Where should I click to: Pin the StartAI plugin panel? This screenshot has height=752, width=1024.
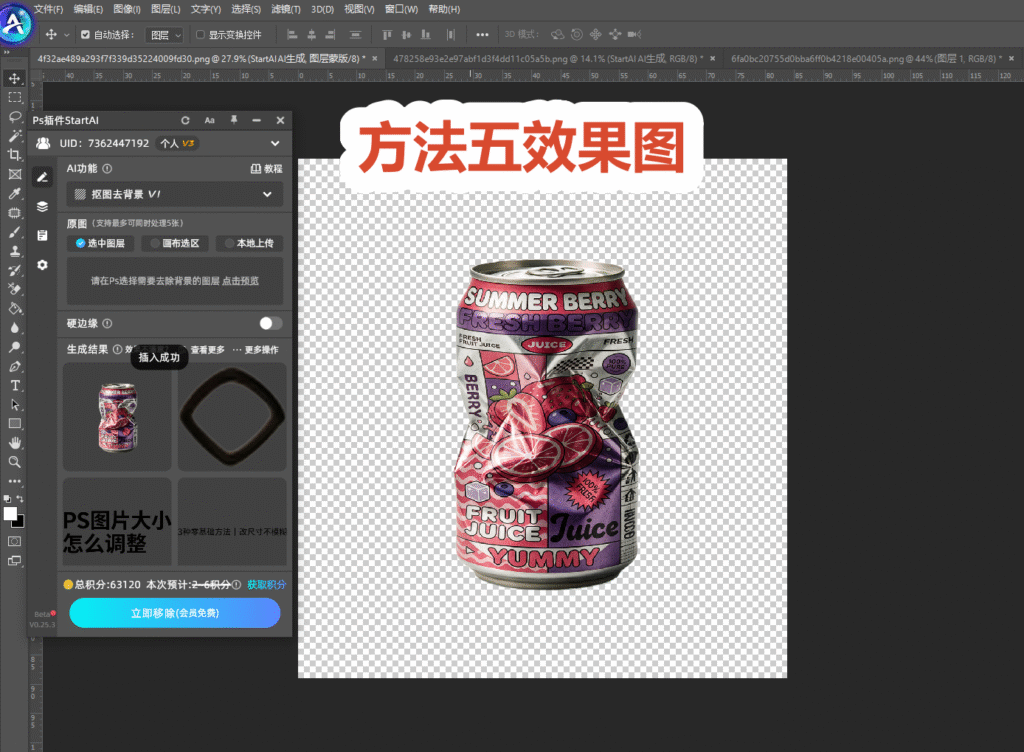(234, 120)
